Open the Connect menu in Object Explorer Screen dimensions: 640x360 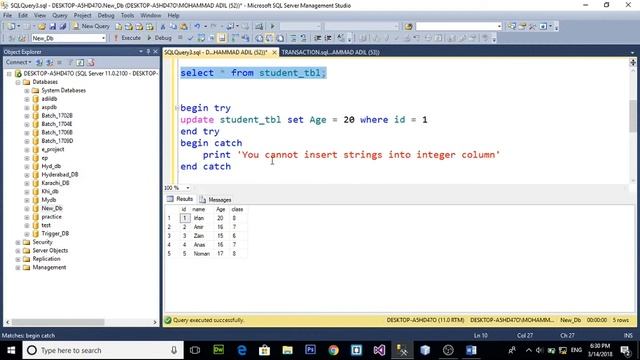[18, 62]
